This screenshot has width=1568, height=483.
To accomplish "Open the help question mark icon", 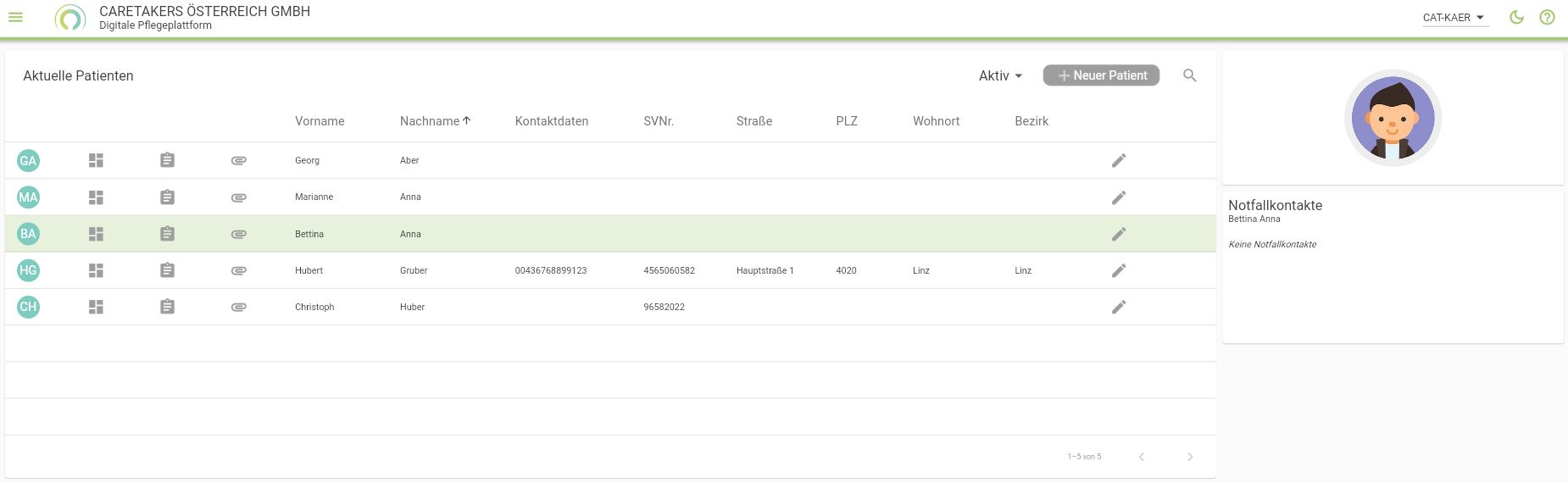I will (1547, 17).
